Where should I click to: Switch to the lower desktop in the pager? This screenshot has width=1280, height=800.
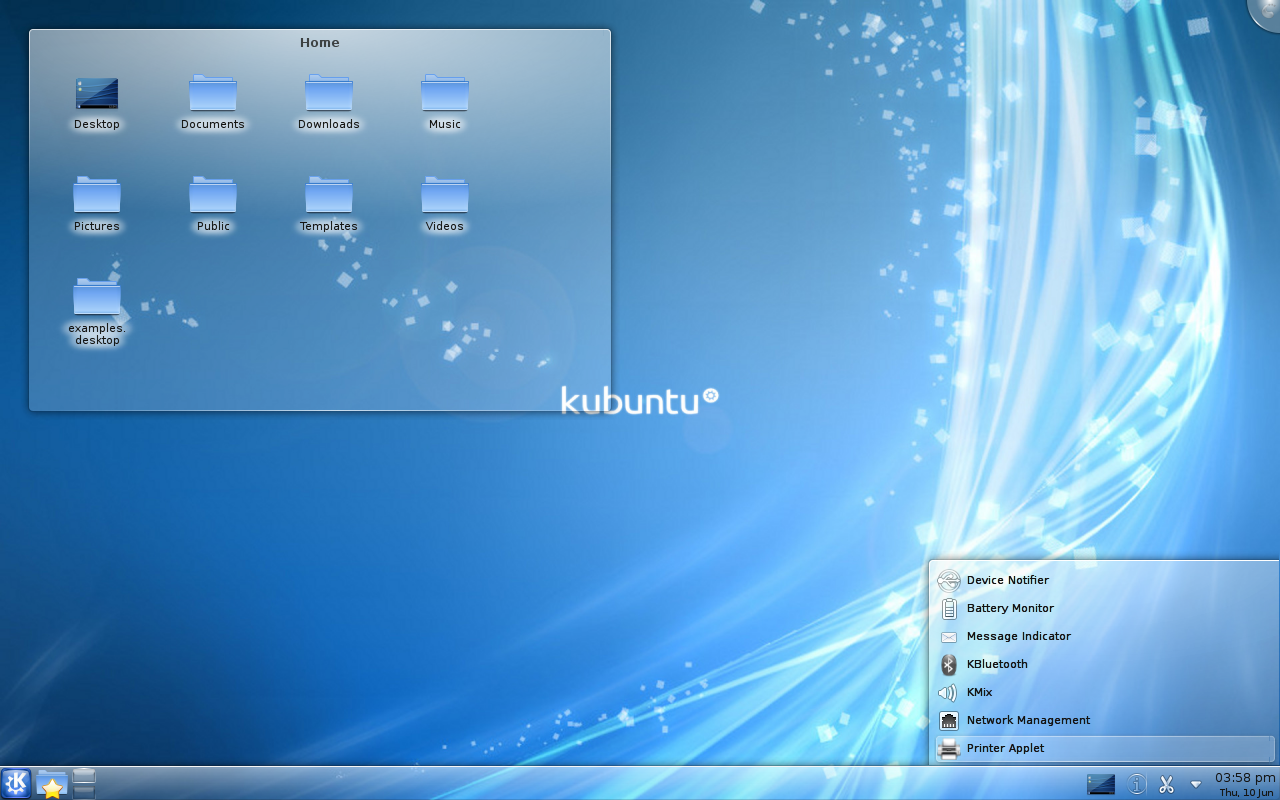click(84, 792)
